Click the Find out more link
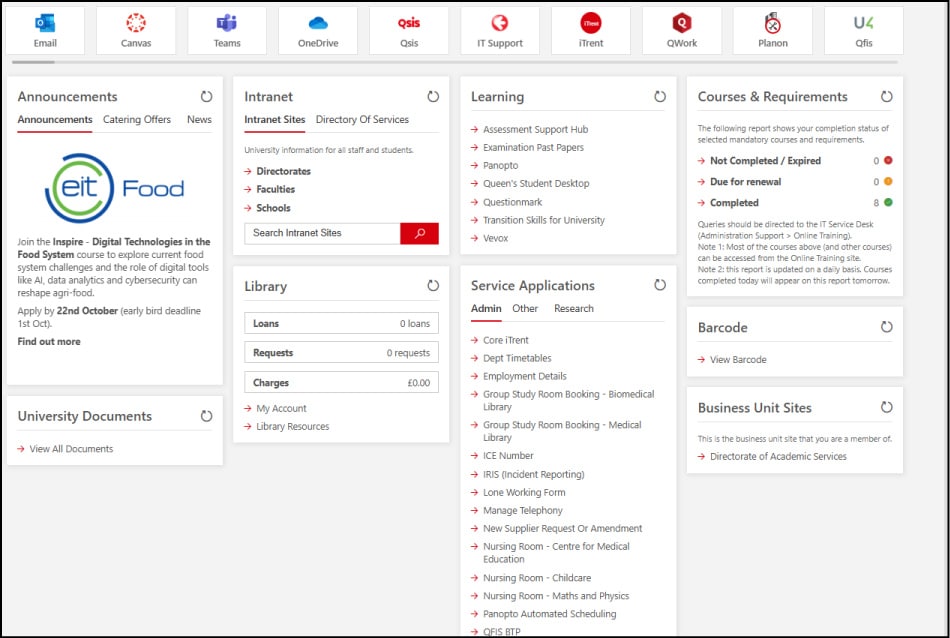 [x=49, y=342]
